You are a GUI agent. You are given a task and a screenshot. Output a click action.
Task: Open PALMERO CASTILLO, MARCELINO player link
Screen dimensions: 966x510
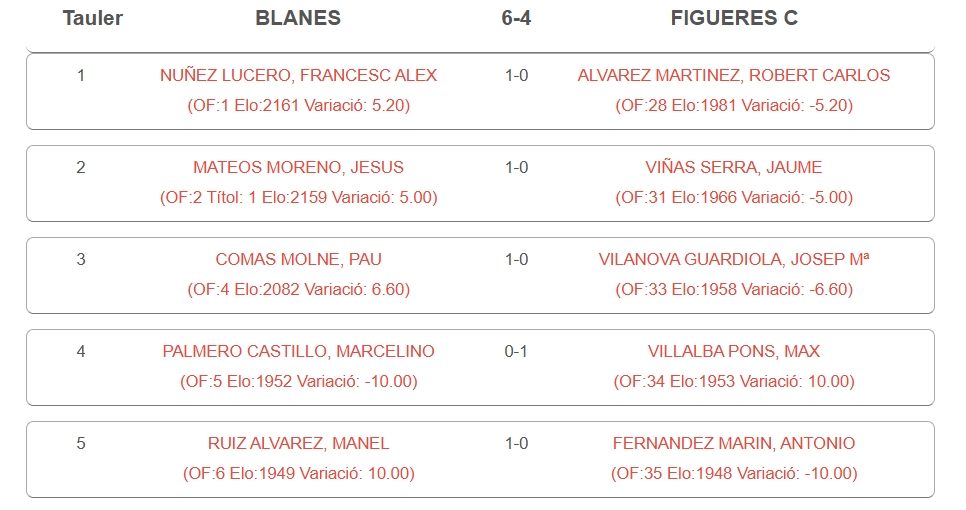pyautogui.click(x=298, y=351)
